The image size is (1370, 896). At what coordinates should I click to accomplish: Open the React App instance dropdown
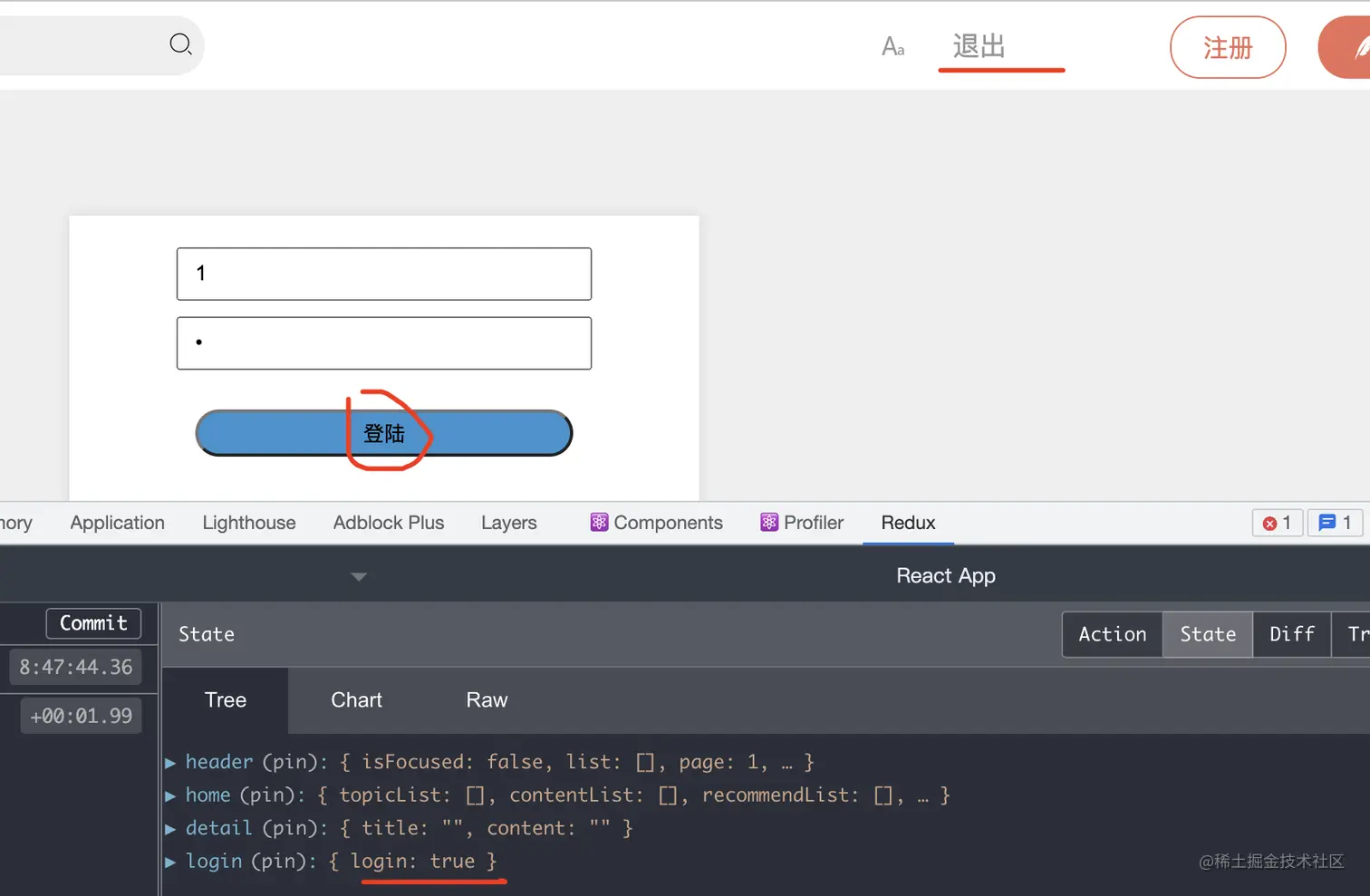point(946,575)
